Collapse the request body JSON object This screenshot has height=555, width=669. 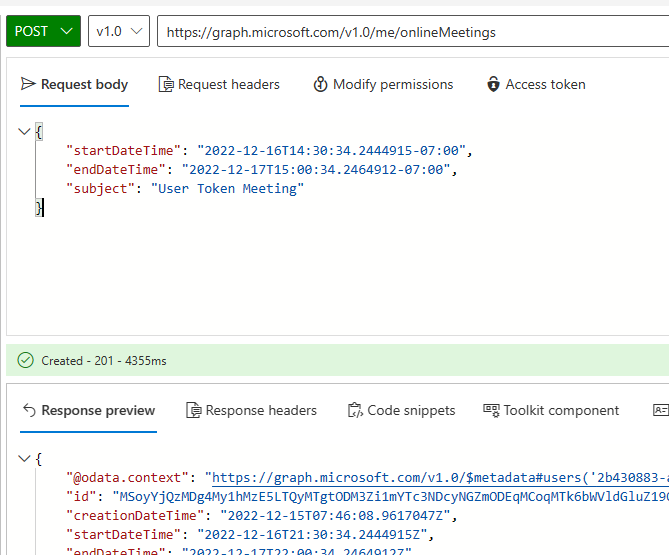click(x=24, y=131)
